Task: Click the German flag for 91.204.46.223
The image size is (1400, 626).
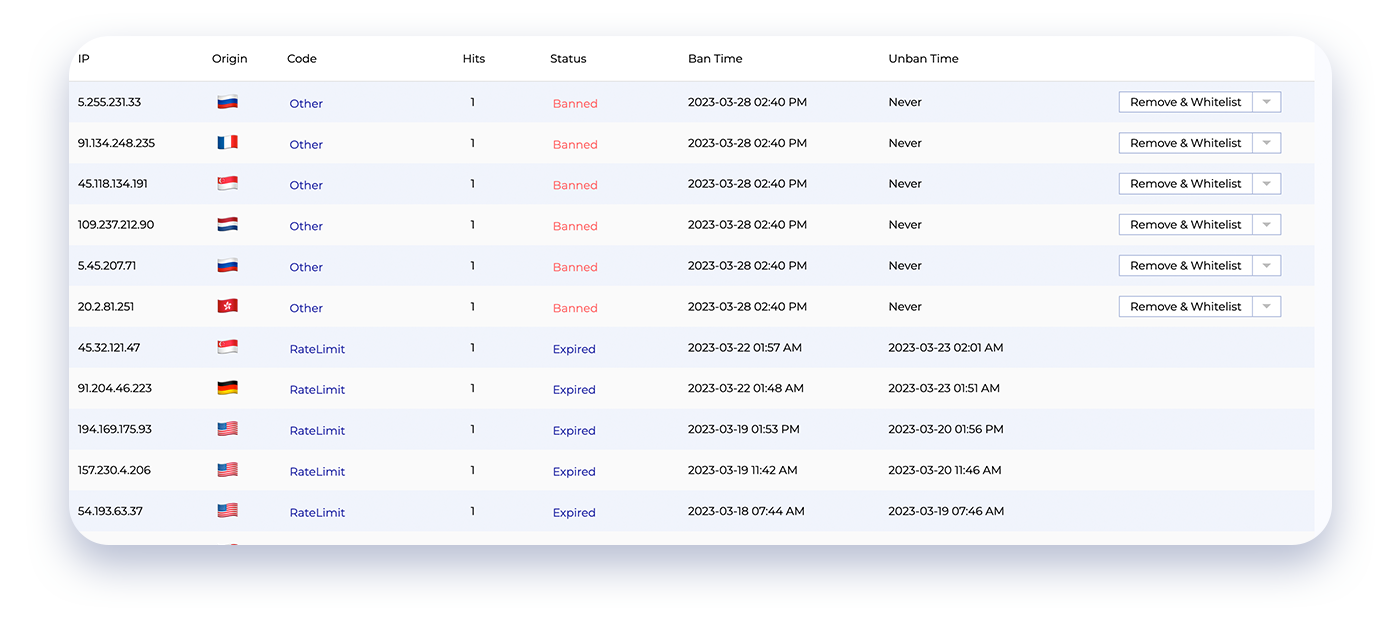Action: (227, 388)
